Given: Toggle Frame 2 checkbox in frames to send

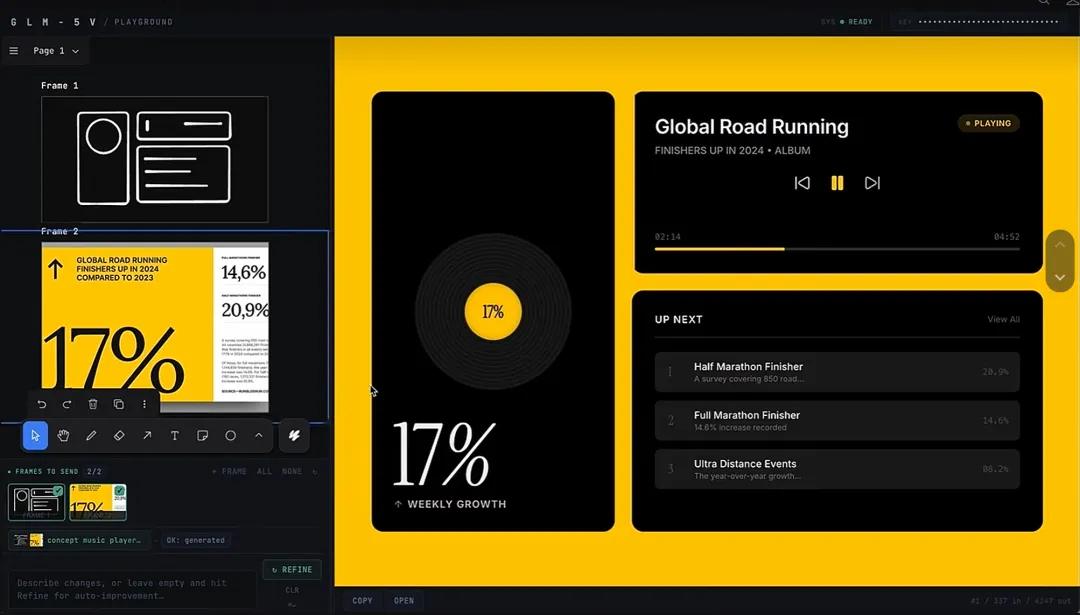Looking at the screenshot, I should coord(120,491).
